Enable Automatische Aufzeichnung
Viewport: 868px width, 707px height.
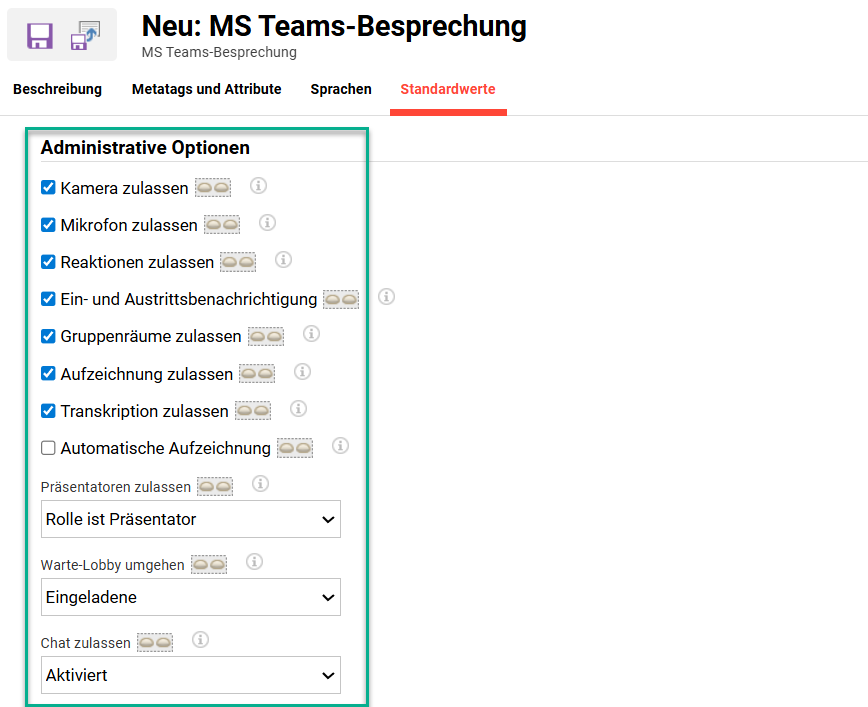47,448
